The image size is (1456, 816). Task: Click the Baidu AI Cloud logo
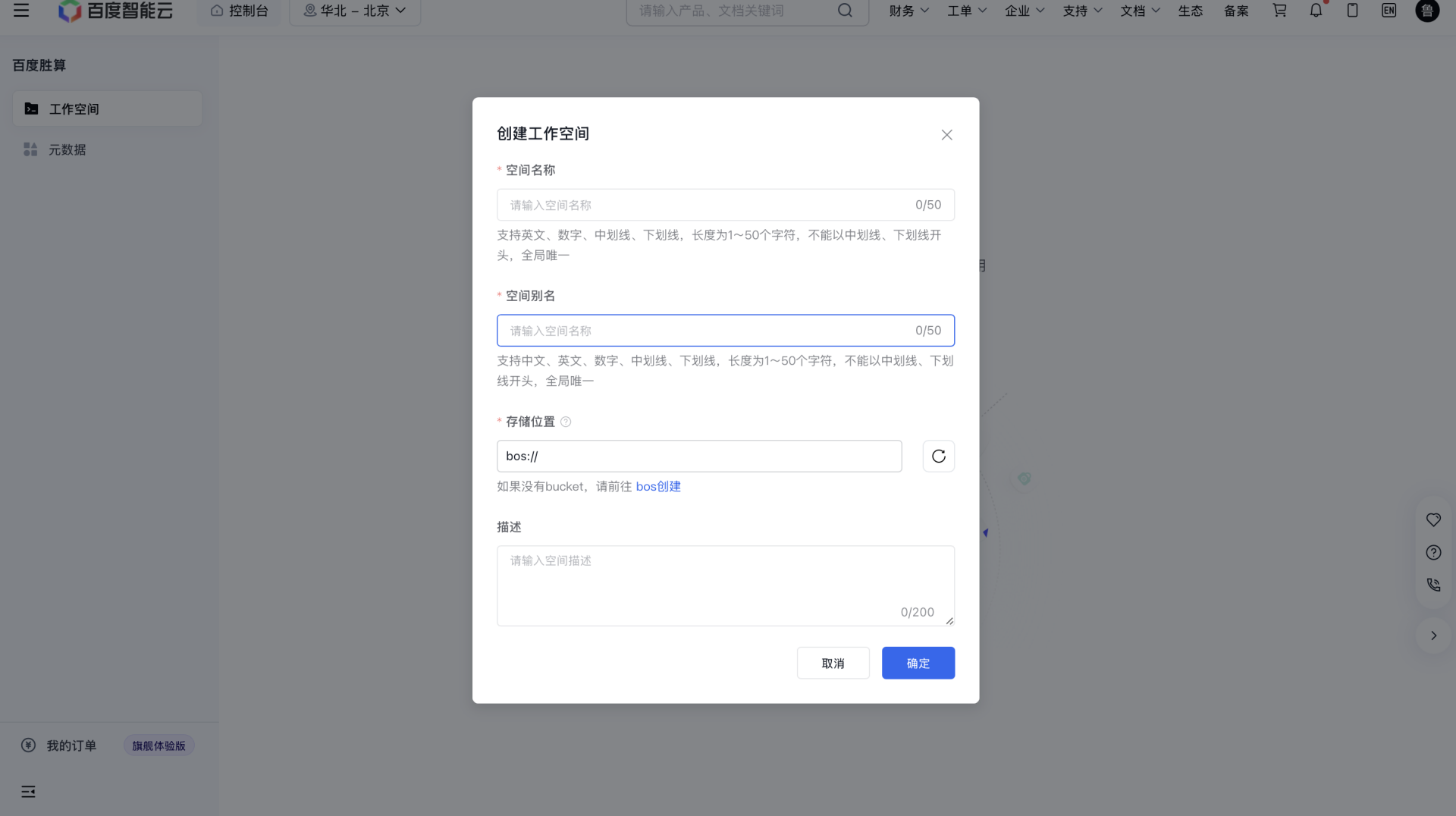point(116,11)
